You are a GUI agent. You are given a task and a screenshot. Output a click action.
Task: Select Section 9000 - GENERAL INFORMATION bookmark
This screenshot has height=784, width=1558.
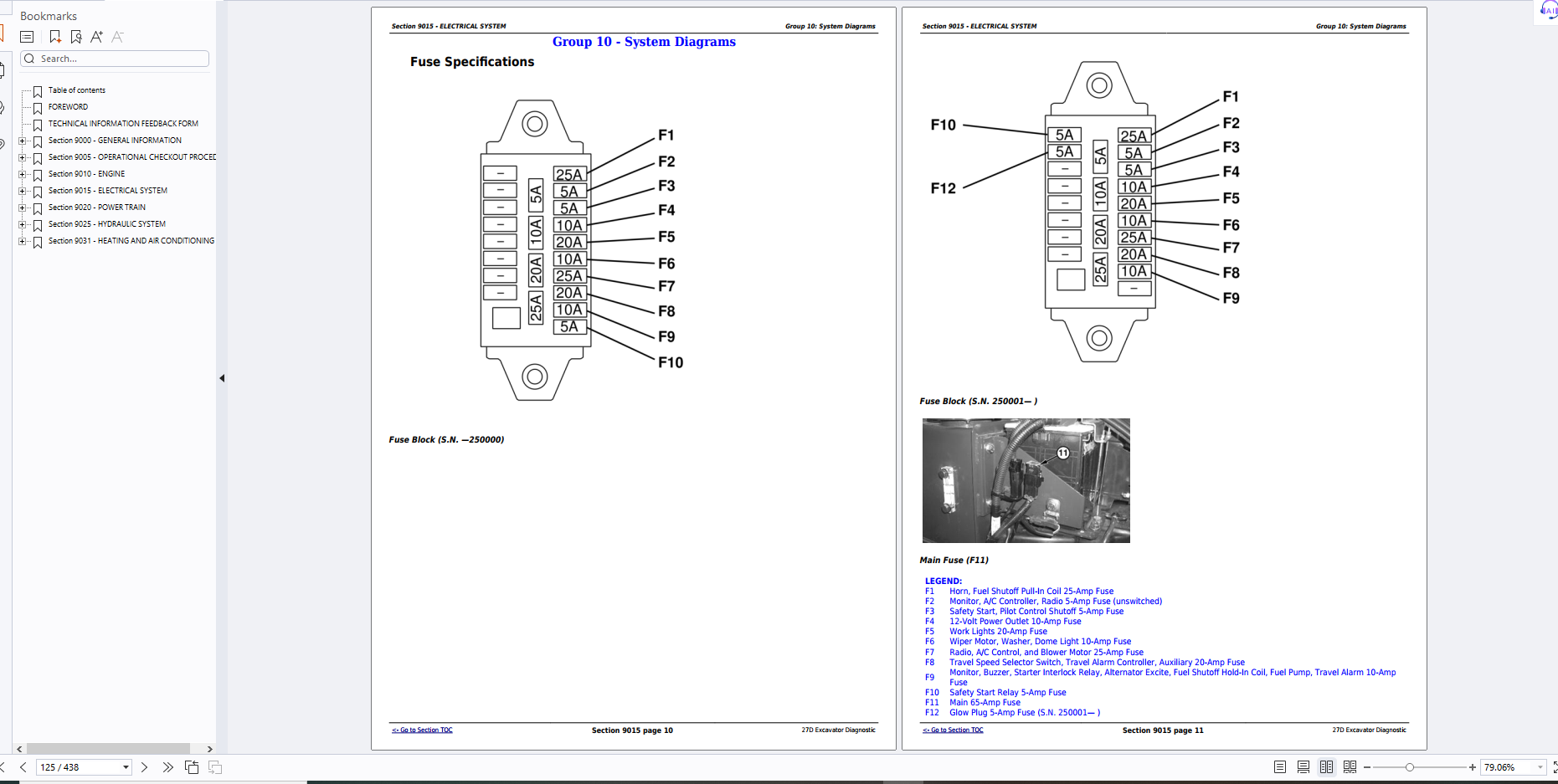coord(115,141)
